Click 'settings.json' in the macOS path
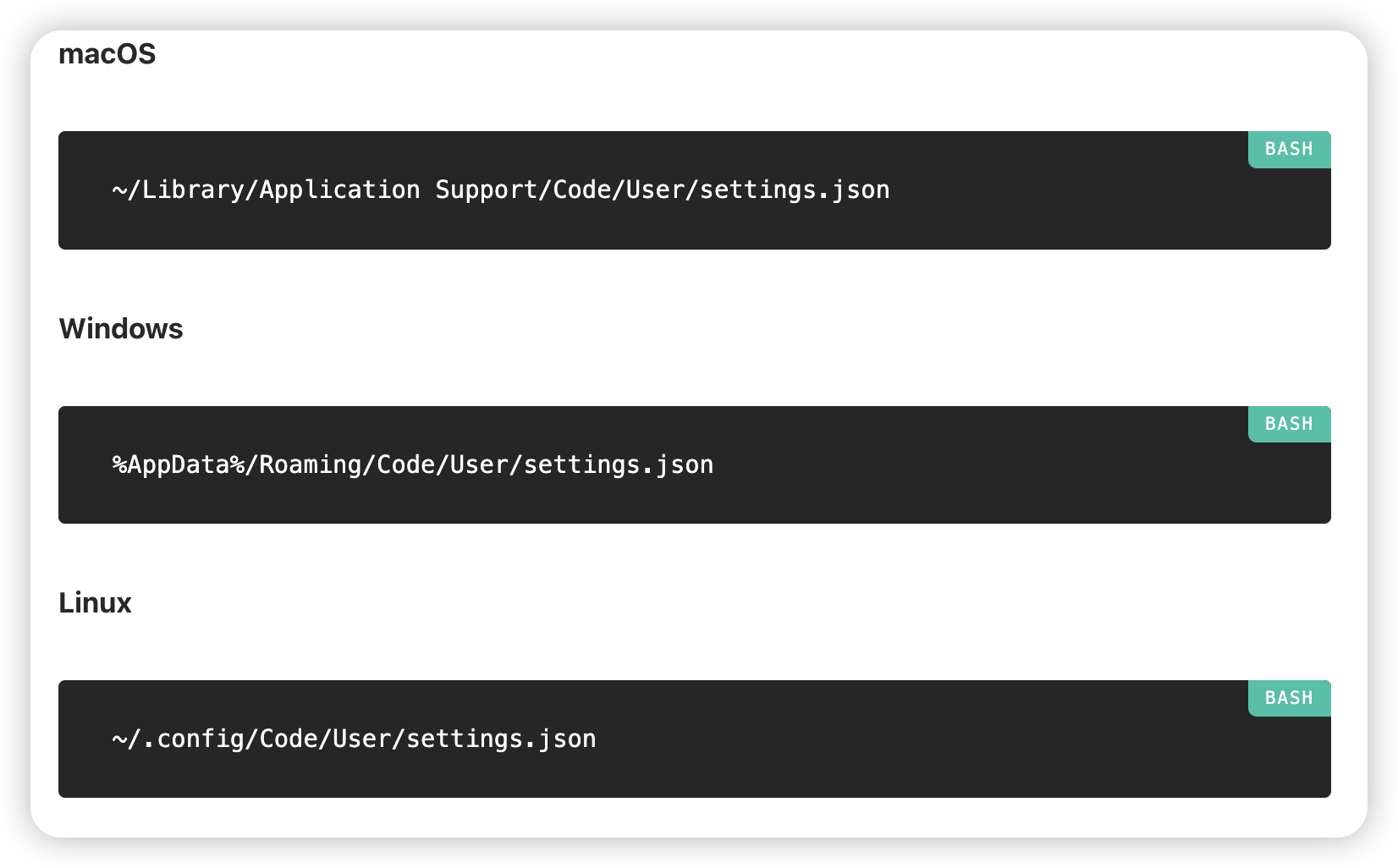 (x=795, y=190)
